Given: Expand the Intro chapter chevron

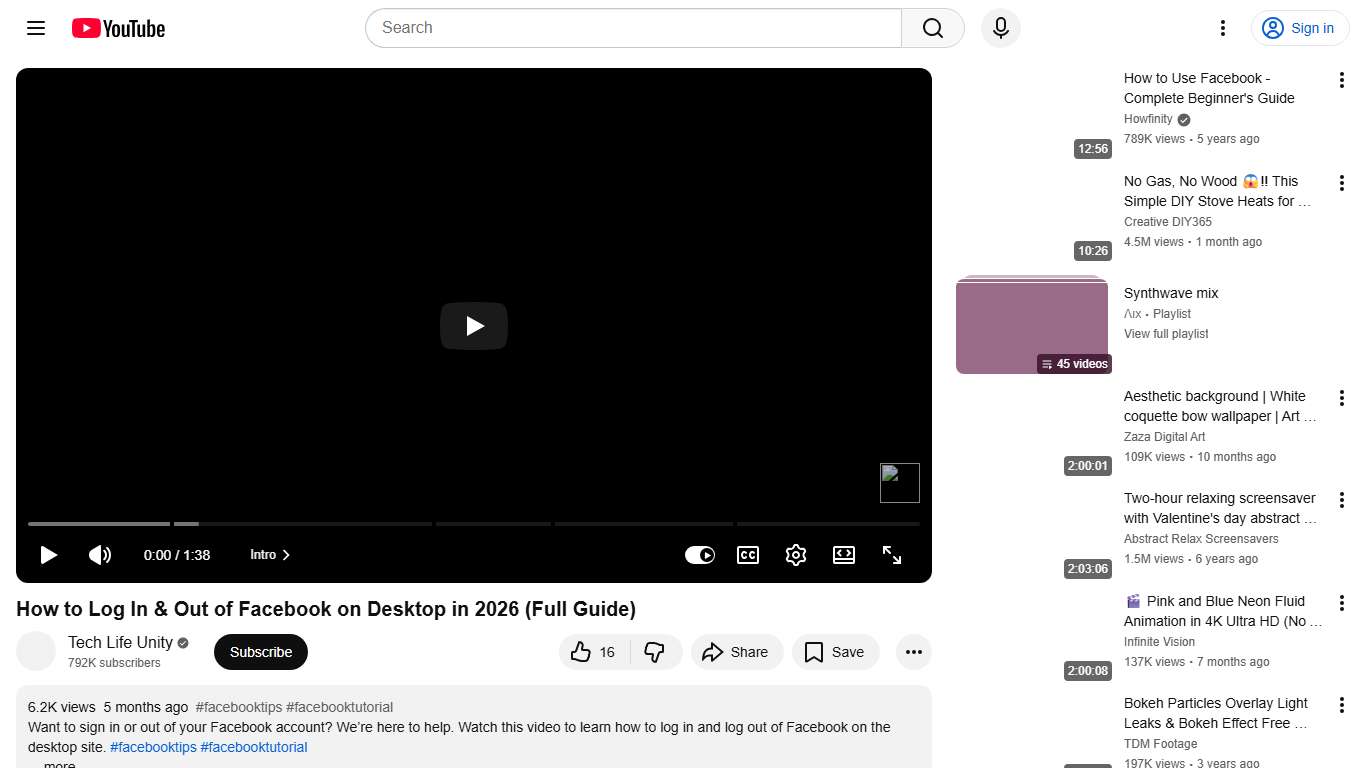Looking at the screenshot, I should click(x=286, y=554).
